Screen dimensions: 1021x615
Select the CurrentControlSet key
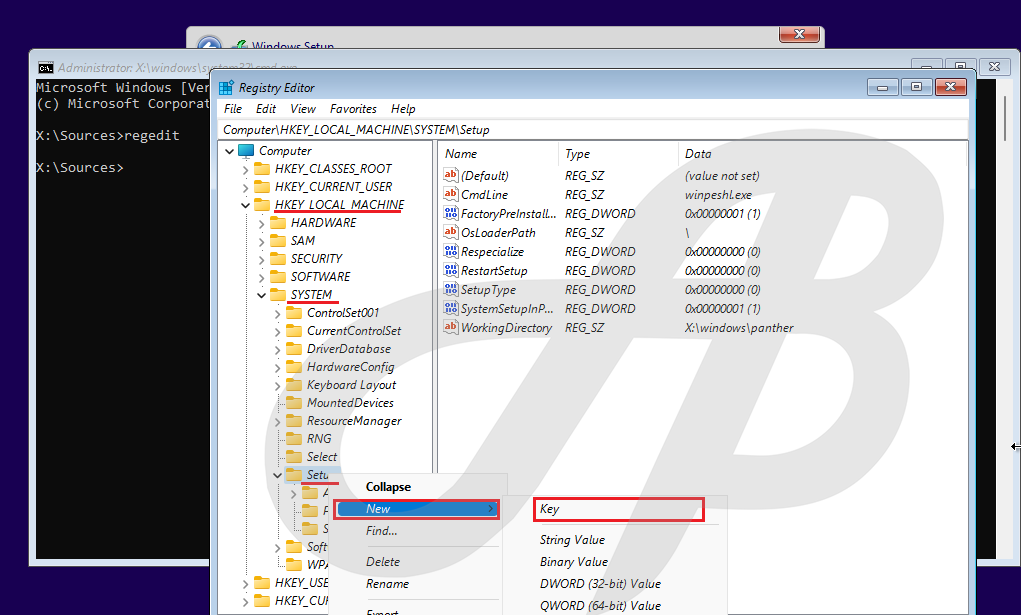[x=354, y=331]
